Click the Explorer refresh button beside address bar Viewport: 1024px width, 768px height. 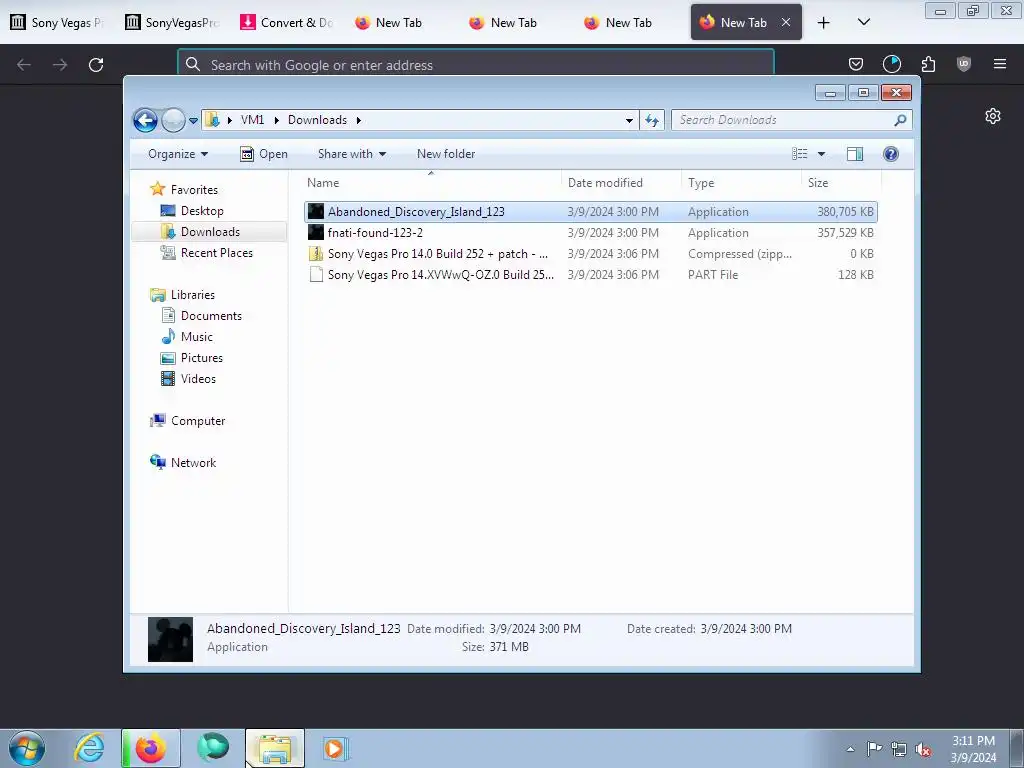[x=652, y=120]
